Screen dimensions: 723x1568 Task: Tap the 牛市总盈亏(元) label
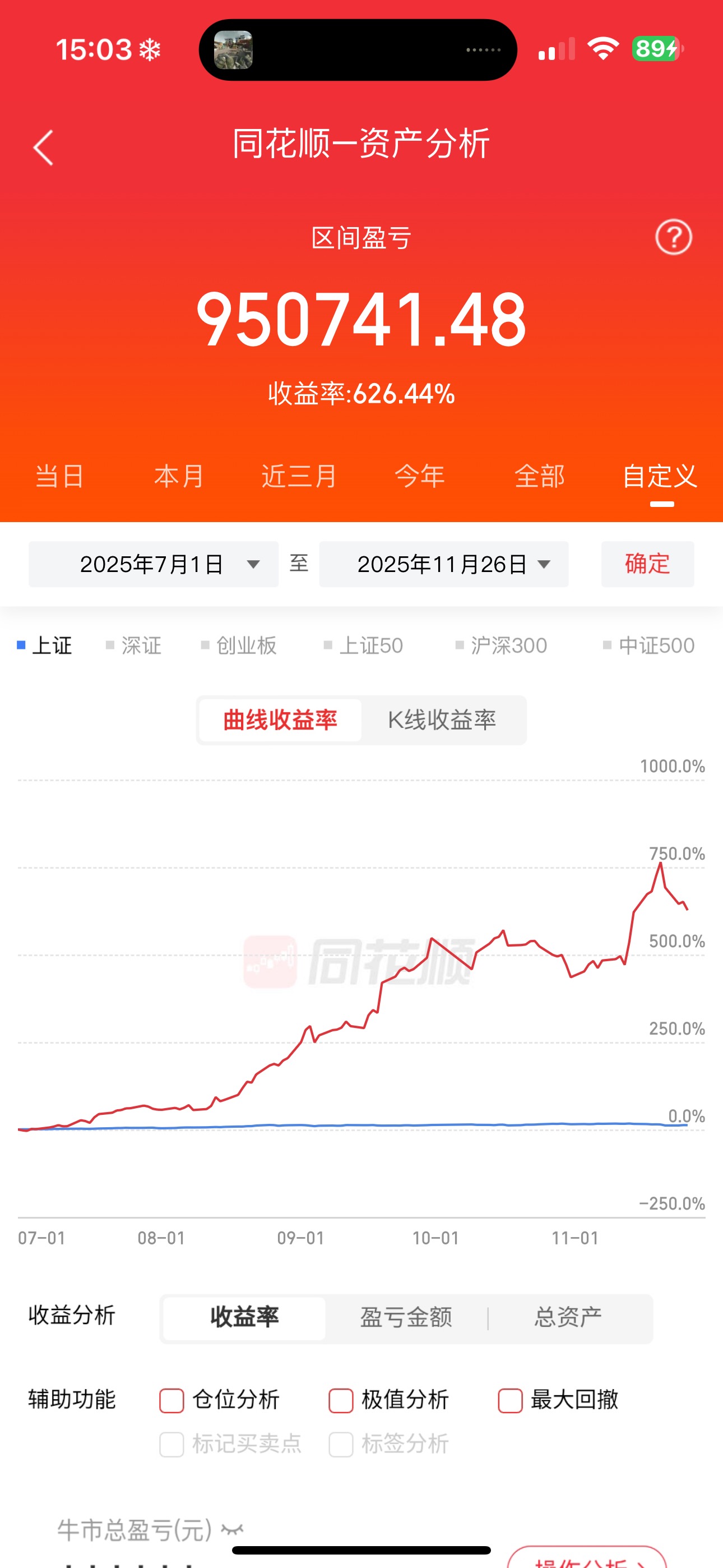pyautogui.click(x=135, y=1530)
